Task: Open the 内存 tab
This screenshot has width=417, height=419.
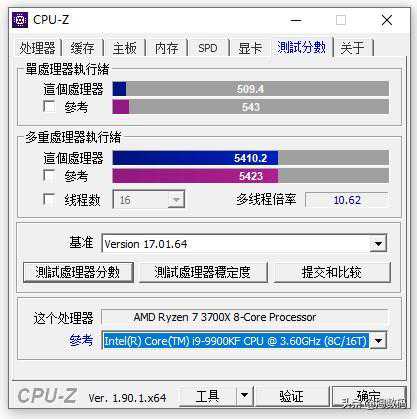Action: [166, 49]
